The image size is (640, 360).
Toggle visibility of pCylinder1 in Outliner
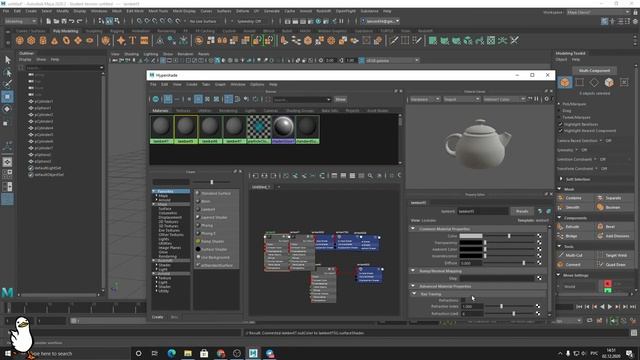(x=31, y=101)
